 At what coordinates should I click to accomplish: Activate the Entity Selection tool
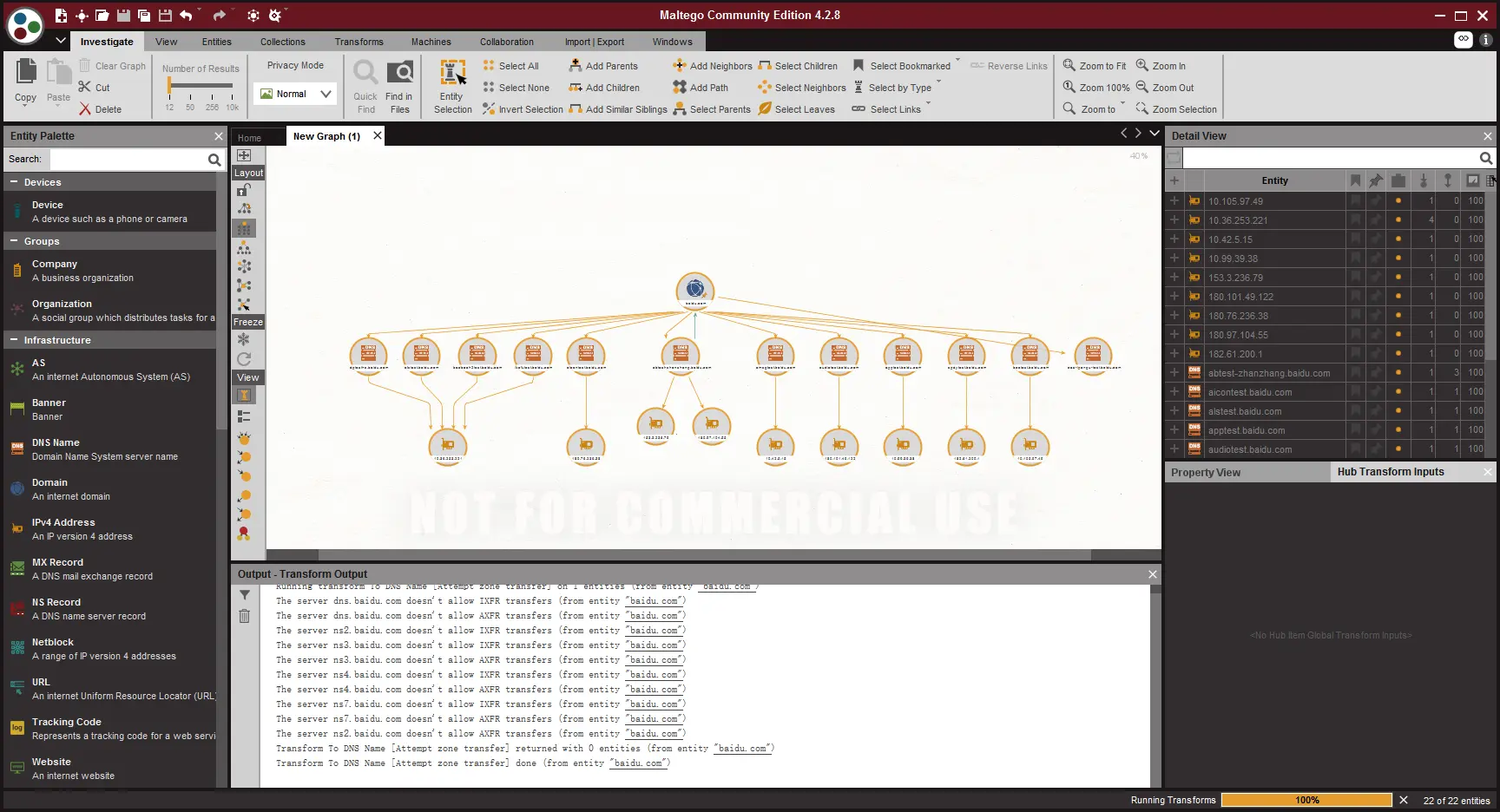452,86
